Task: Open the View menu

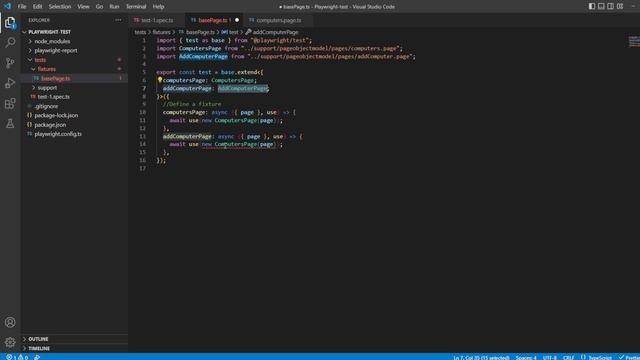Action: [83, 7]
